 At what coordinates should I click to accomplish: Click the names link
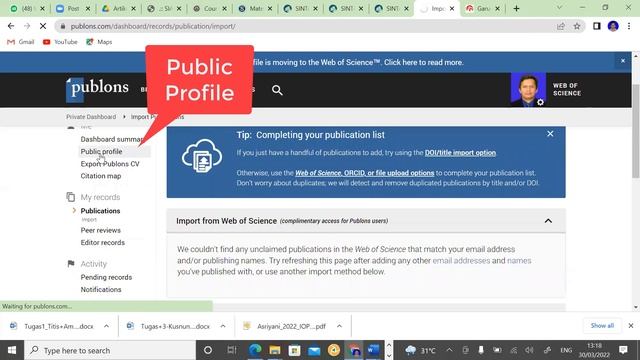coord(519,260)
